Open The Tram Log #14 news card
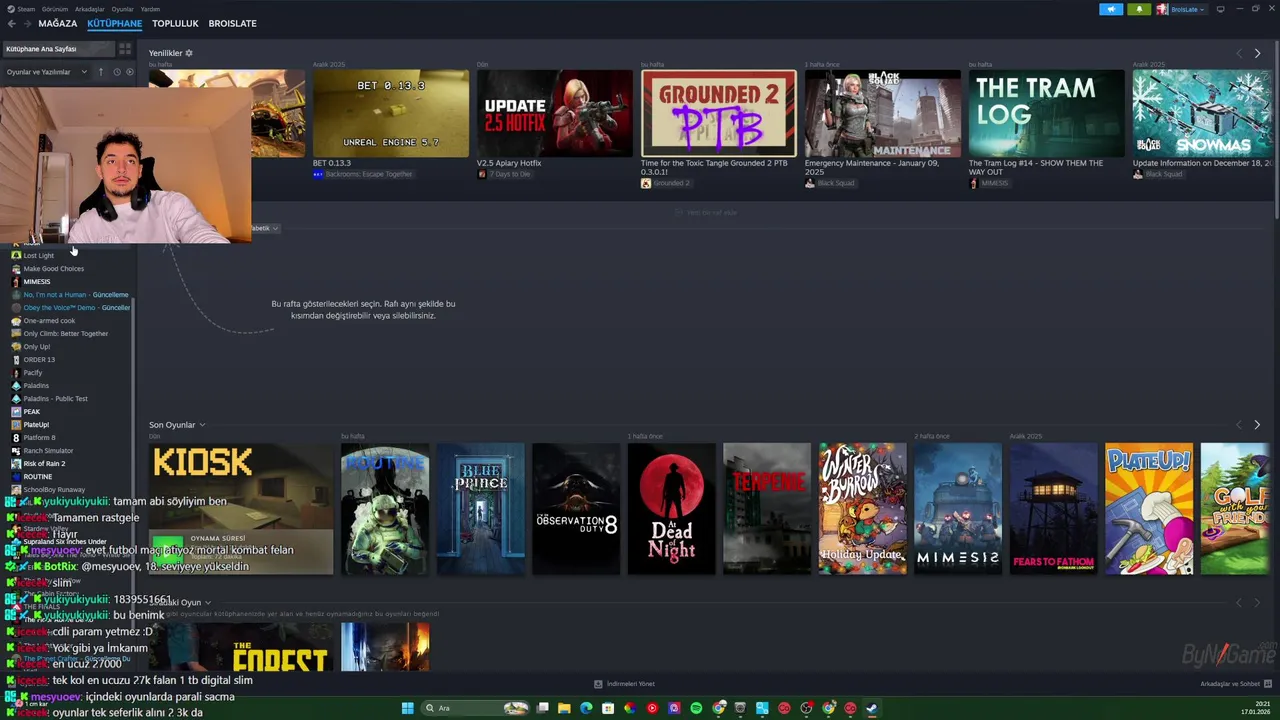The width and height of the screenshot is (1280, 720). (x=1047, y=113)
